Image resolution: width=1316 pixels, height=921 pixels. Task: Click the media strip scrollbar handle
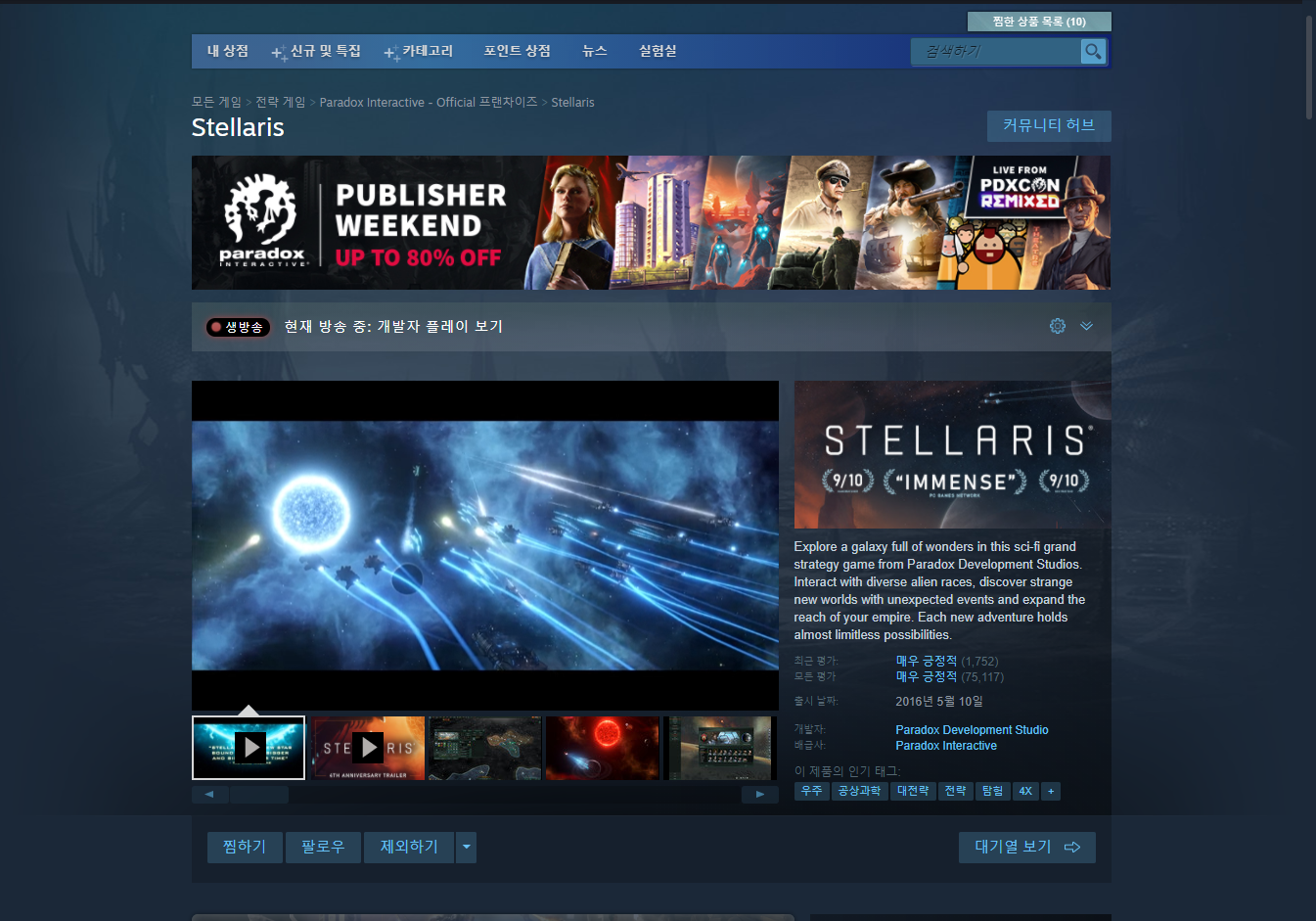pos(259,794)
